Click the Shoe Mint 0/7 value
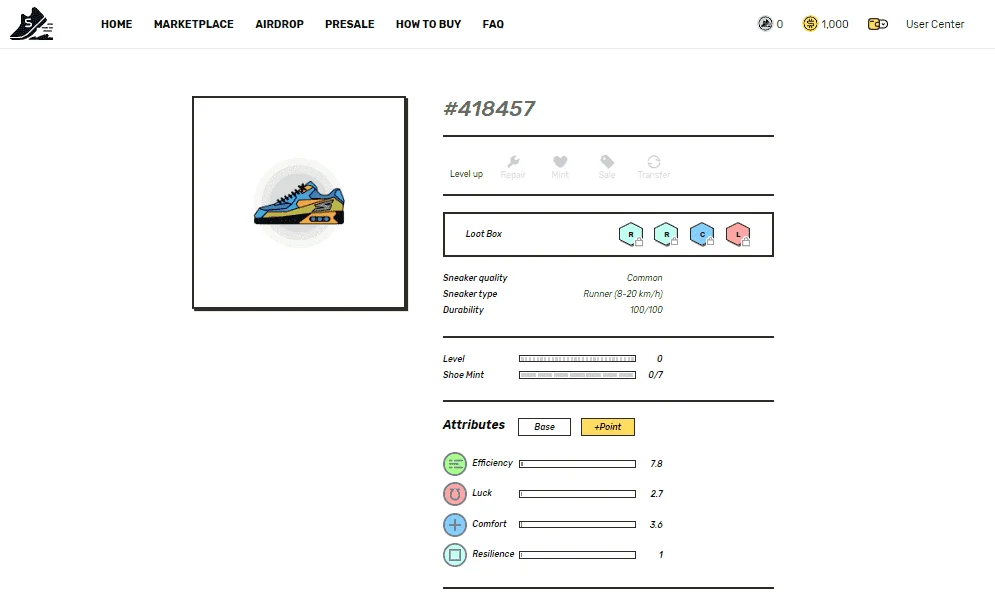 [656, 375]
